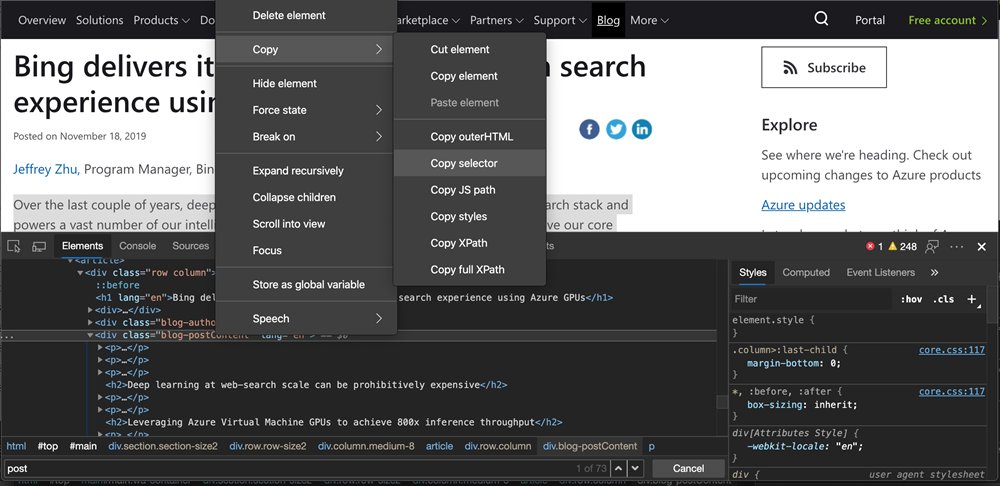Select Cut element in submenu
The height and width of the screenshot is (486, 1000).
(x=469, y=49)
